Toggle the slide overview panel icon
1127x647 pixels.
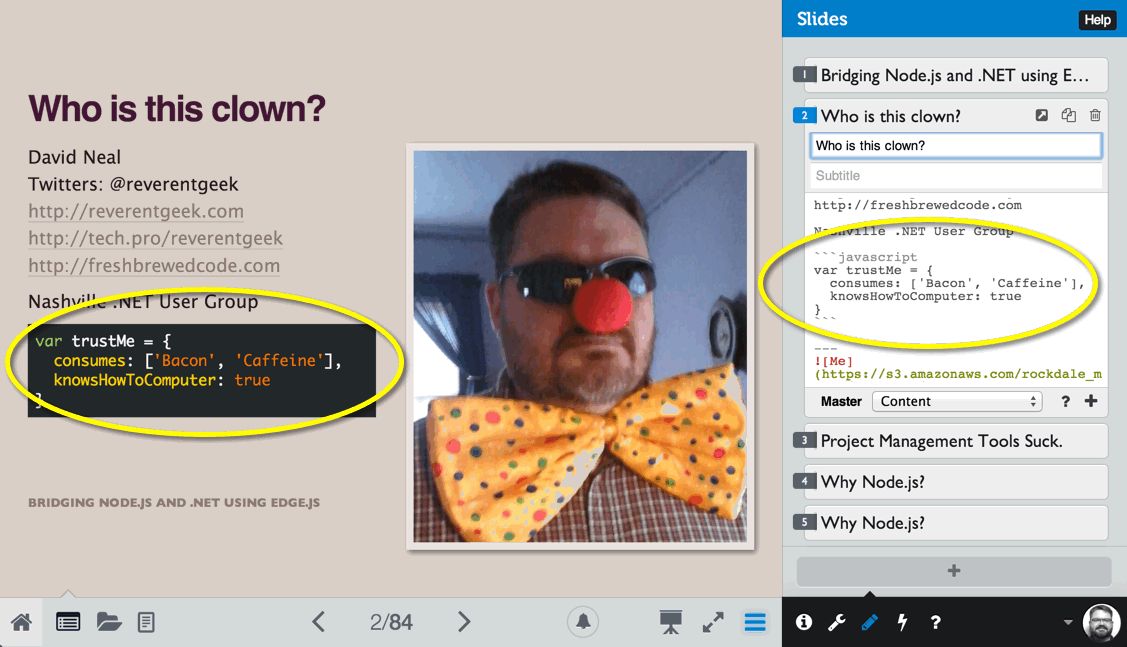67,622
